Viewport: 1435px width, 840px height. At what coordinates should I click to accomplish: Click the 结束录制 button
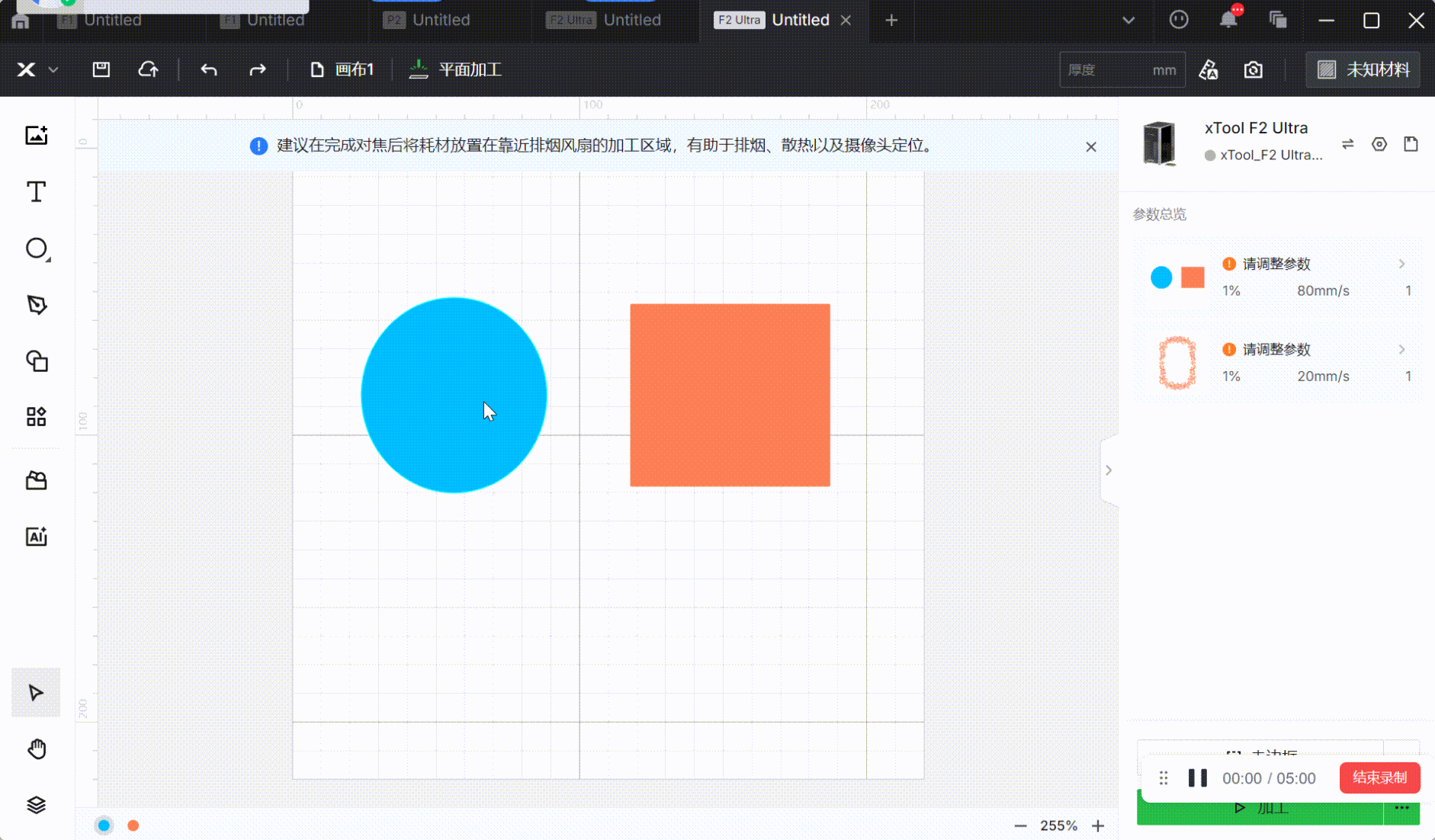coord(1379,778)
